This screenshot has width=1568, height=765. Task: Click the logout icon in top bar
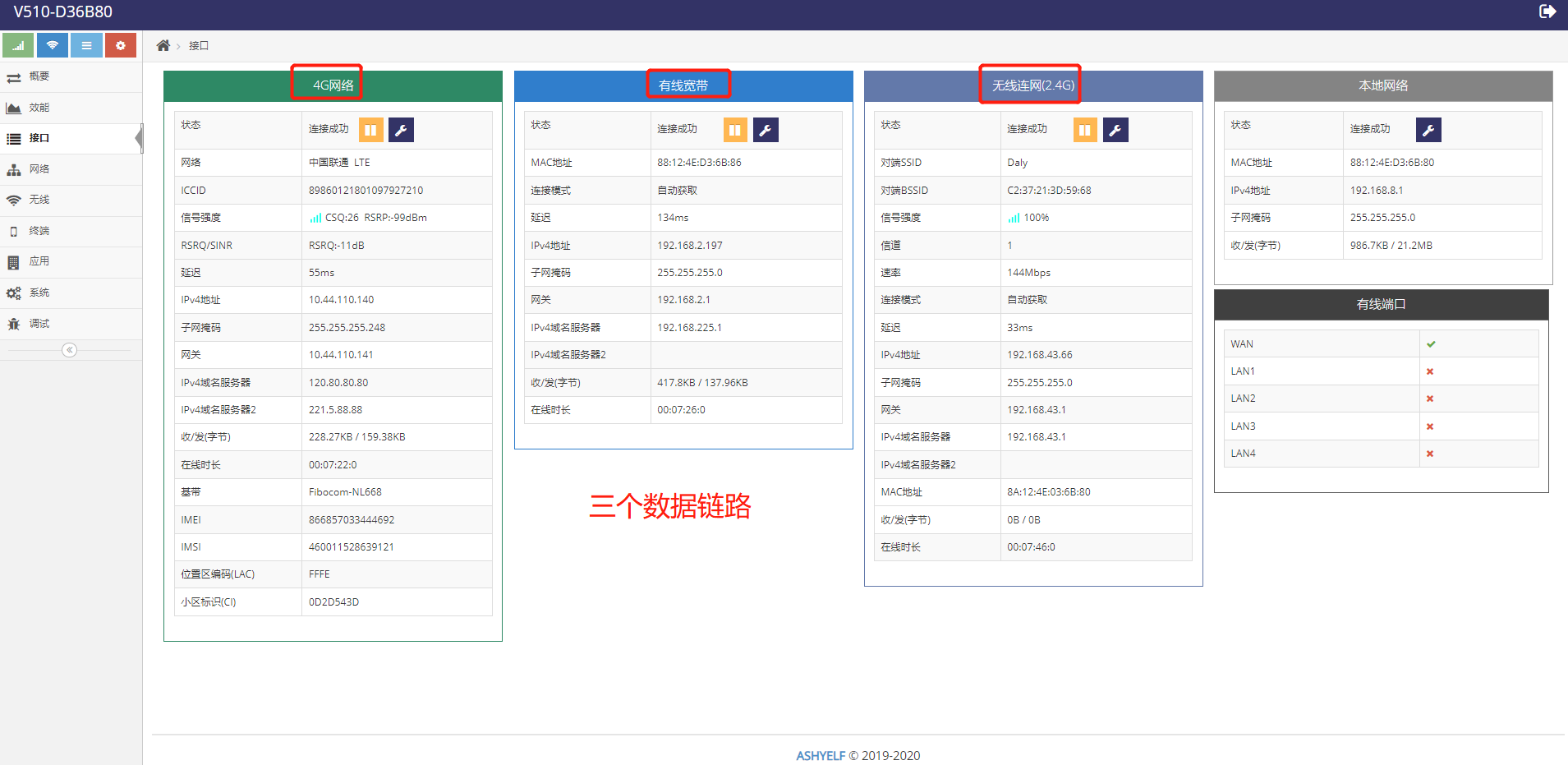tap(1547, 12)
